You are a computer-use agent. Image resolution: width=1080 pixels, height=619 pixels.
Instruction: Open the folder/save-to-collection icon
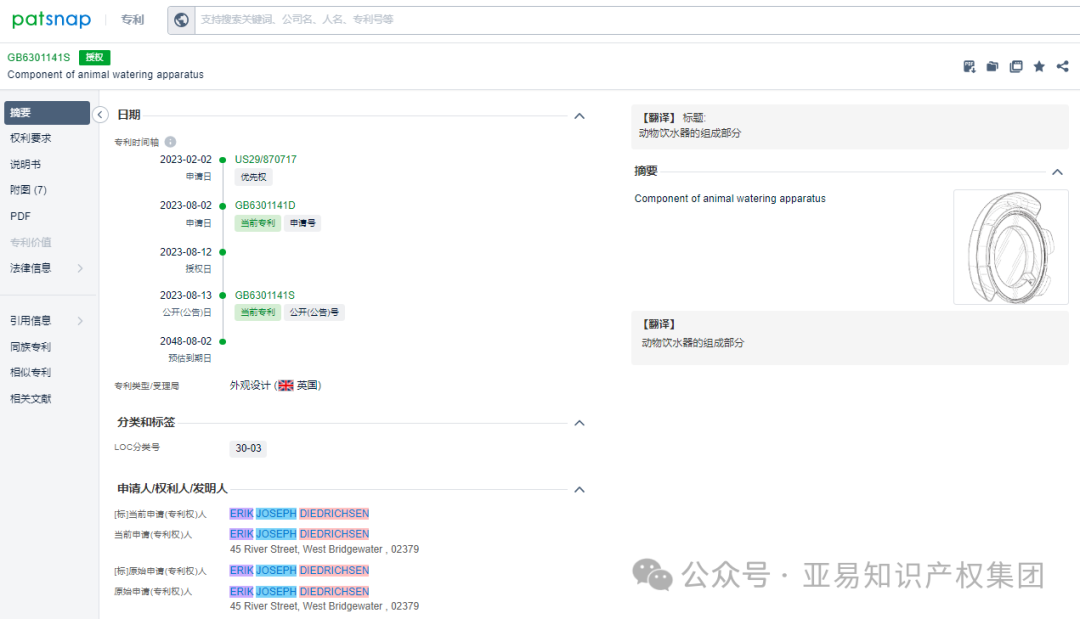pyautogui.click(x=991, y=66)
